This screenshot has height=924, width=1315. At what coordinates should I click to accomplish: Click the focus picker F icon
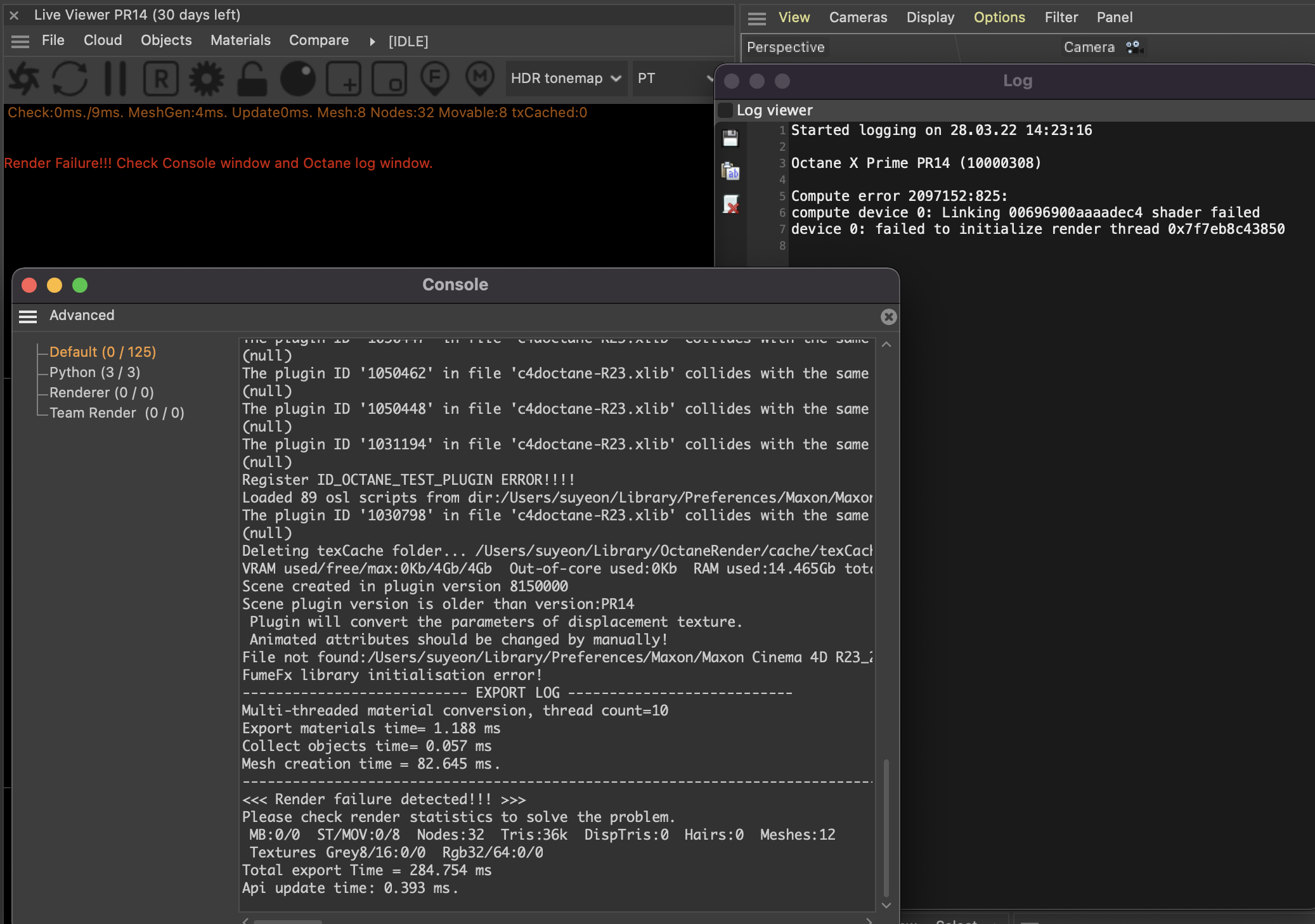click(x=435, y=79)
